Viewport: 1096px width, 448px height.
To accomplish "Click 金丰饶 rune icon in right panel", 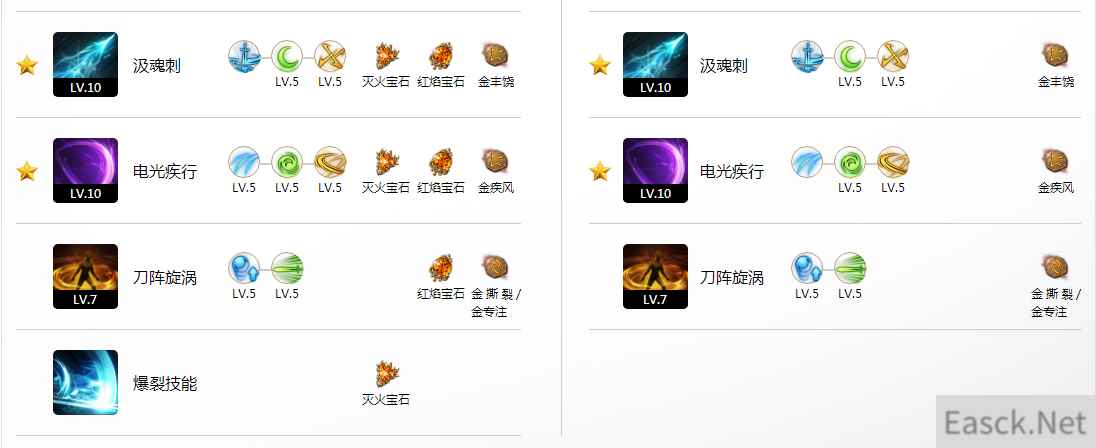I will click(1055, 55).
